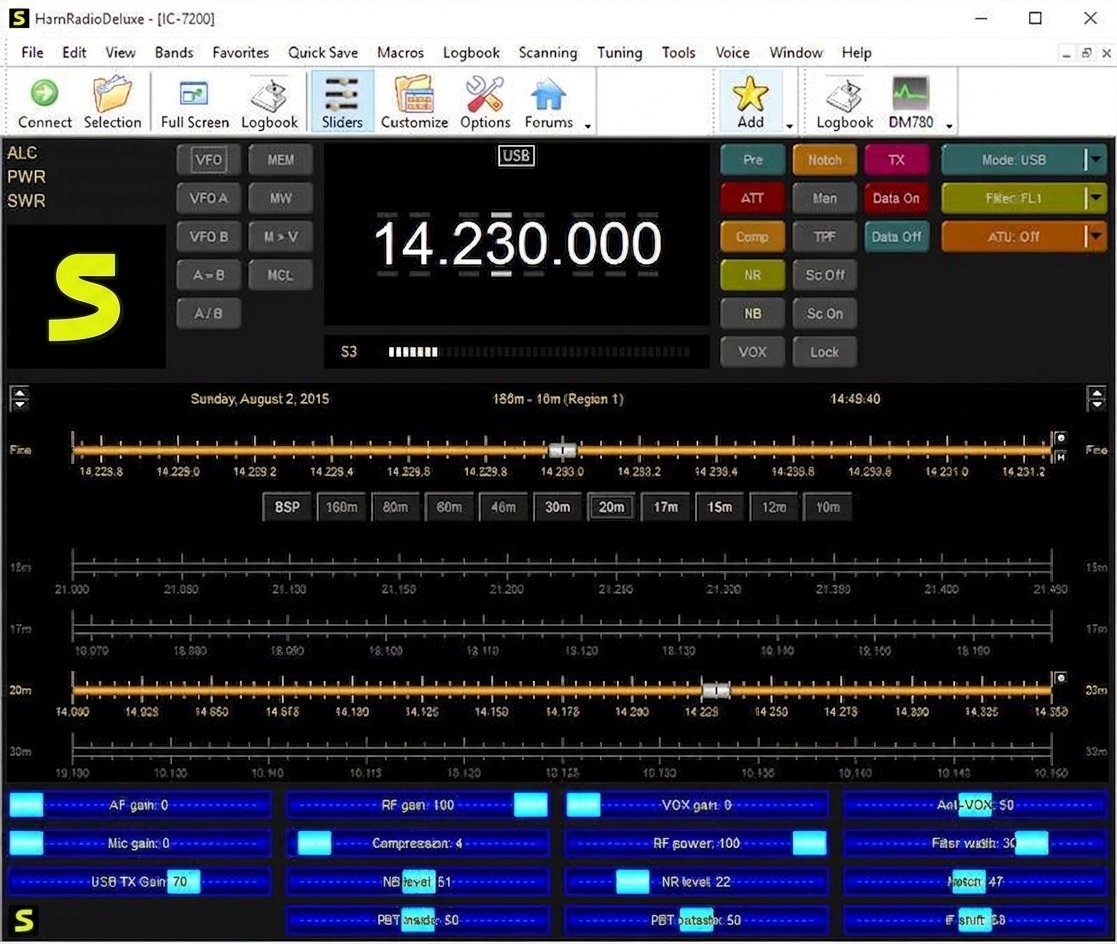The width and height of the screenshot is (1117, 944).
Task: Adjust the USB TX Gain slider
Action: pos(138,882)
